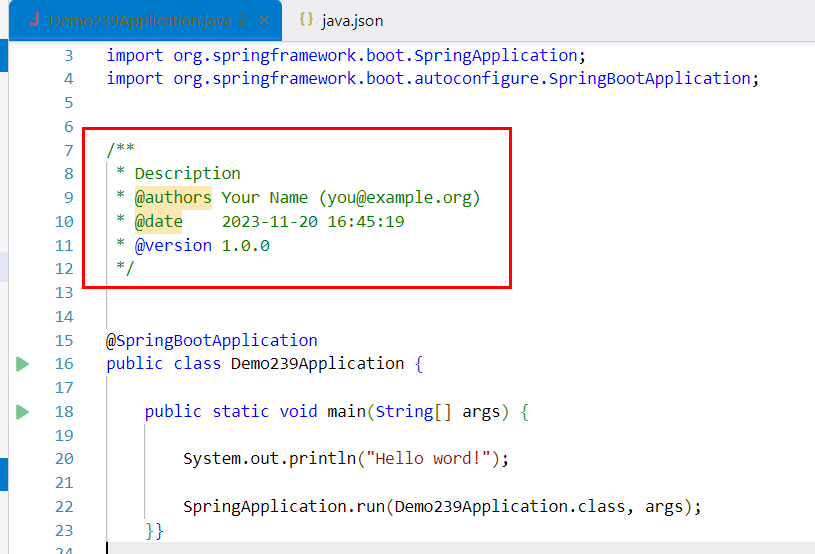Click the main method name on line 18

(x=347, y=411)
